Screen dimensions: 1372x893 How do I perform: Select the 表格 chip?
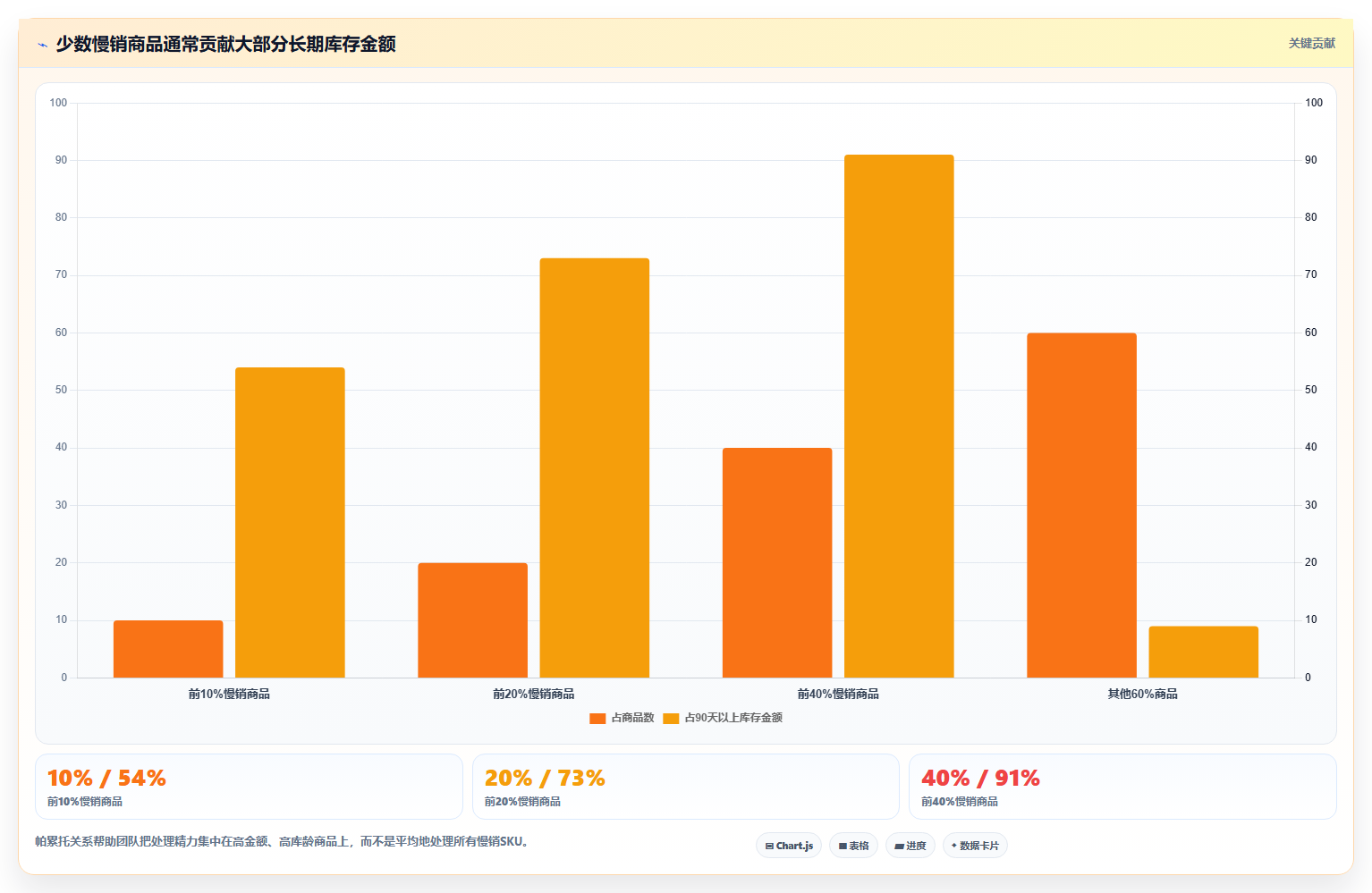[853, 846]
